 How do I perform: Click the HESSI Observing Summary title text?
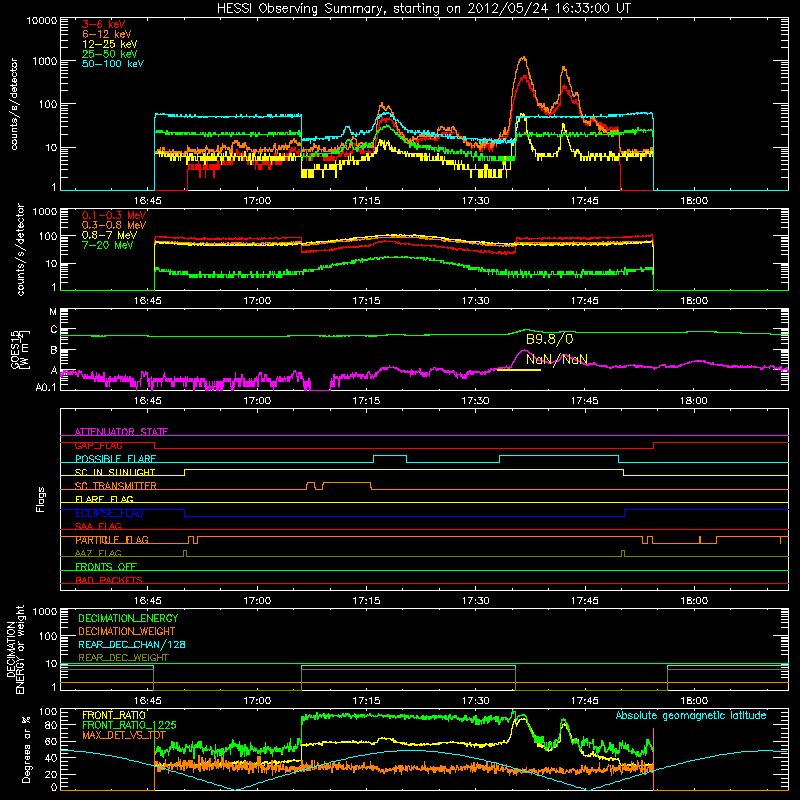[423, 9]
